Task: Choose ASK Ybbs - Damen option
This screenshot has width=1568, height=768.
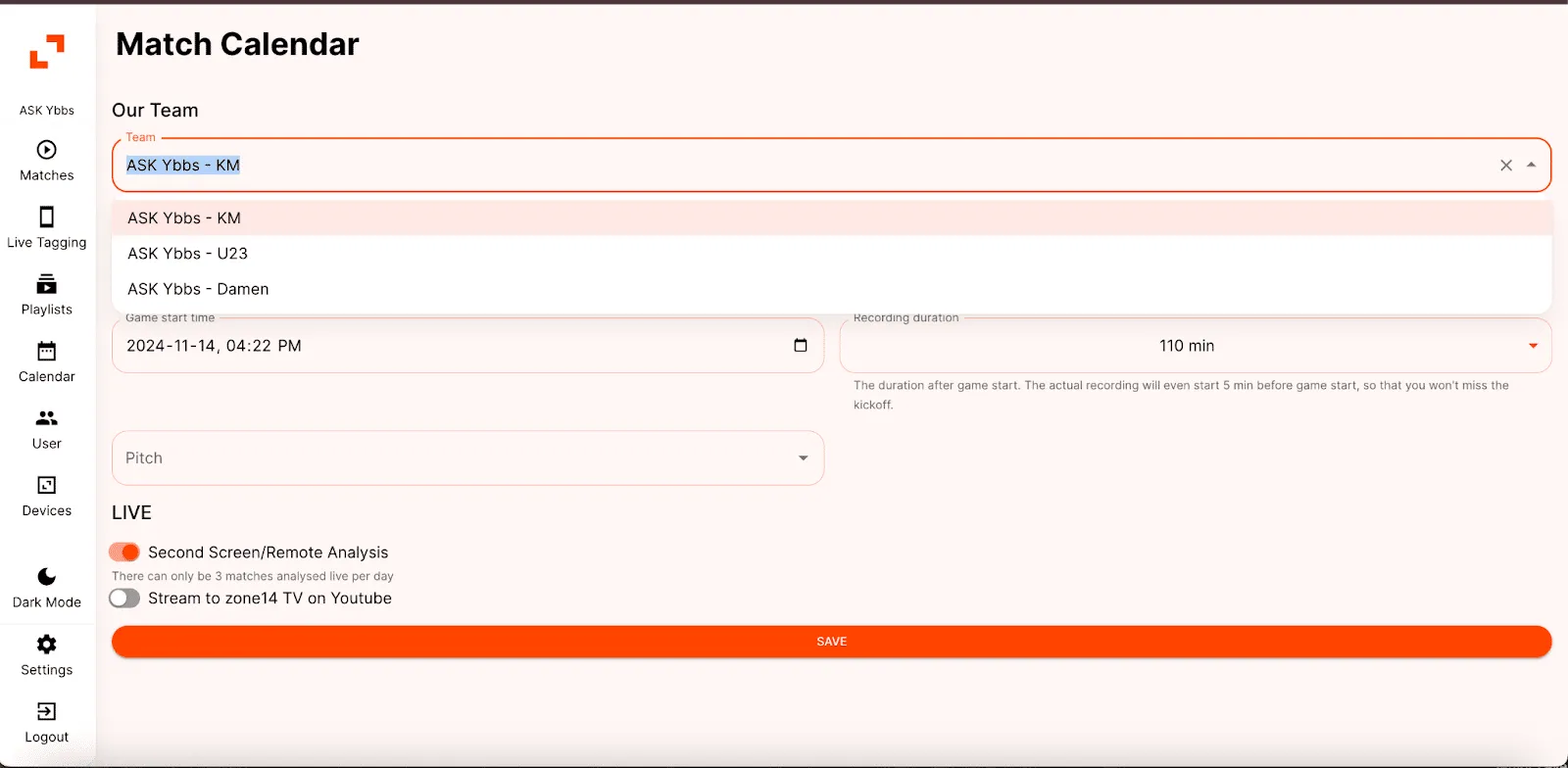Action: click(831, 289)
